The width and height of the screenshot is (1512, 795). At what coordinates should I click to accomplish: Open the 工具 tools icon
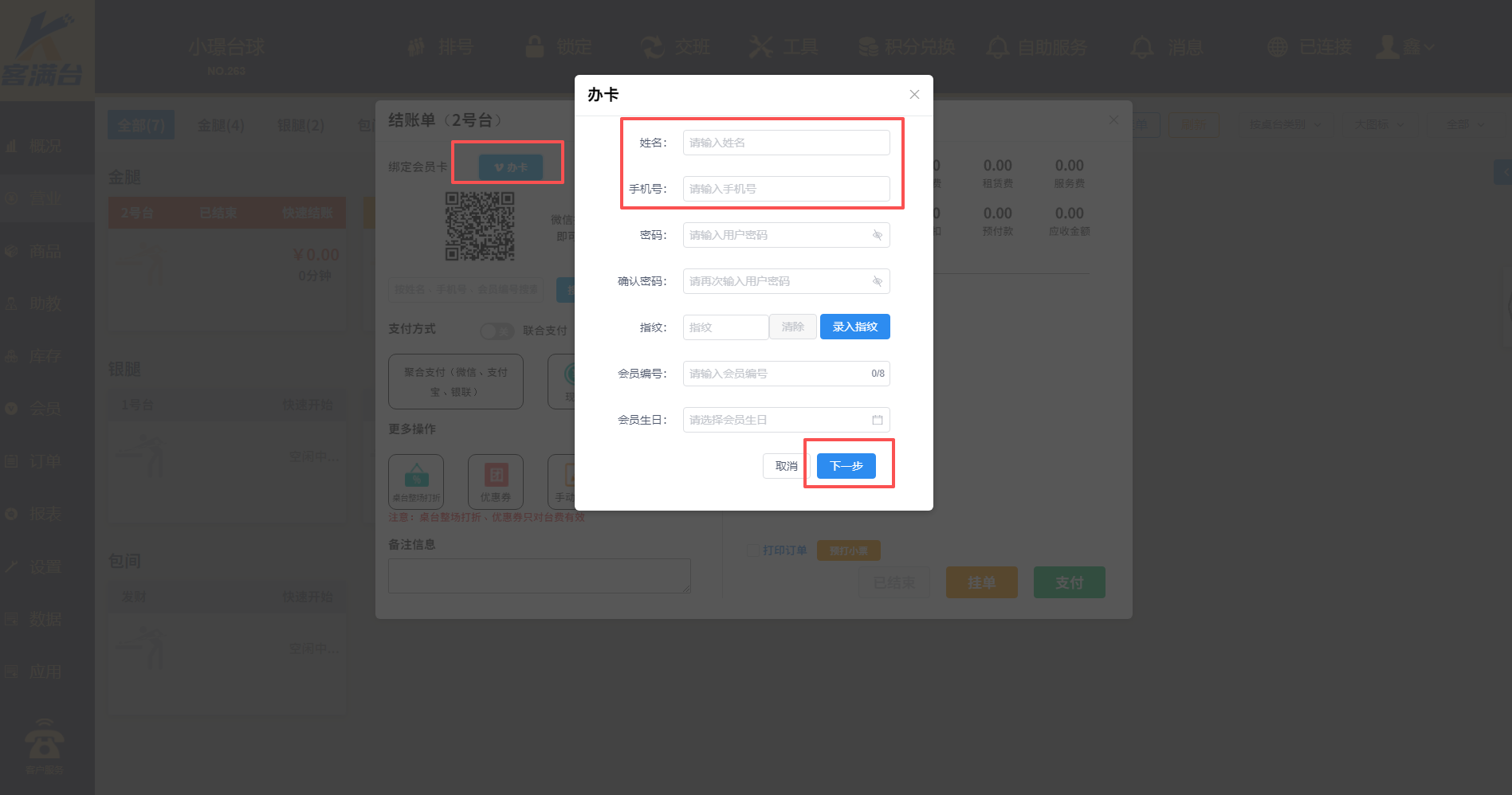click(x=760, y=47)
